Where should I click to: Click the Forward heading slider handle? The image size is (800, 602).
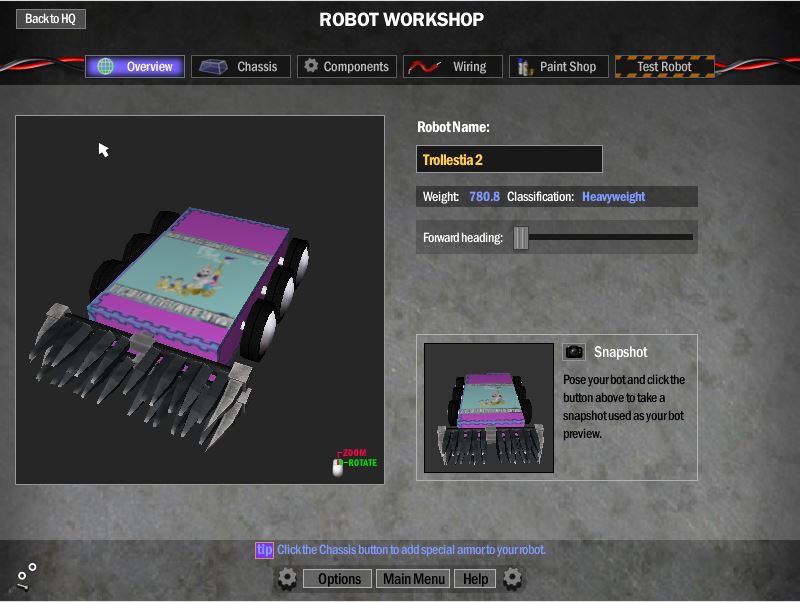point(520,237)
